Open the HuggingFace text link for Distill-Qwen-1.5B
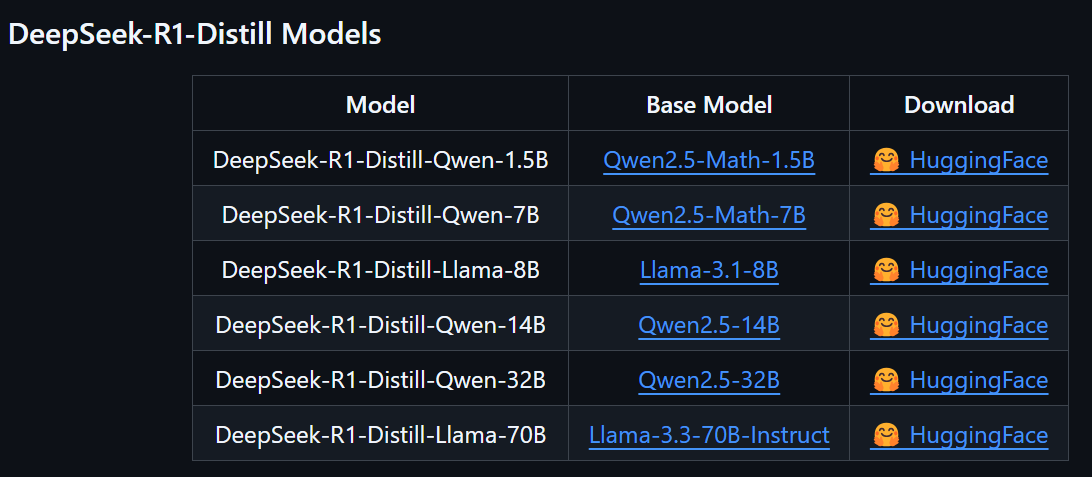Viewport: 1092px width, 477px height. (x=978, y=160)
